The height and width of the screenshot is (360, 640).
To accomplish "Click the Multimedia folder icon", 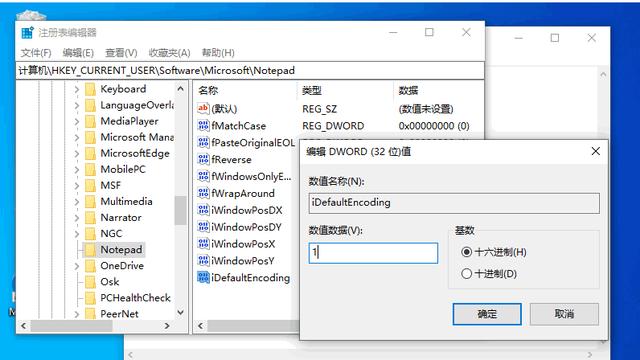I will [x=90, y=201].
